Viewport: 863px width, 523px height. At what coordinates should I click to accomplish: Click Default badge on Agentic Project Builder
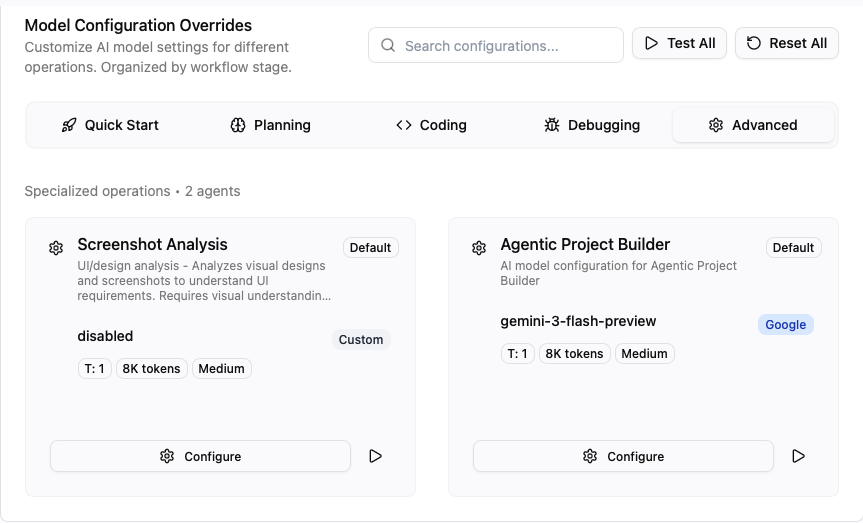tap(793, 248)
